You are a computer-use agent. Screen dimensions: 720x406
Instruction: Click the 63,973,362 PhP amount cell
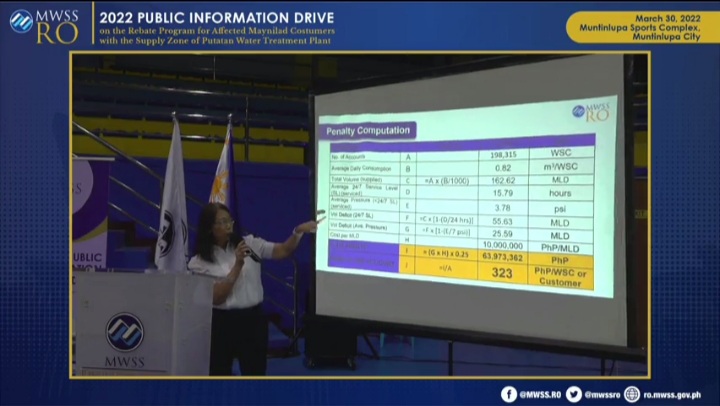(x=504, y=256)
